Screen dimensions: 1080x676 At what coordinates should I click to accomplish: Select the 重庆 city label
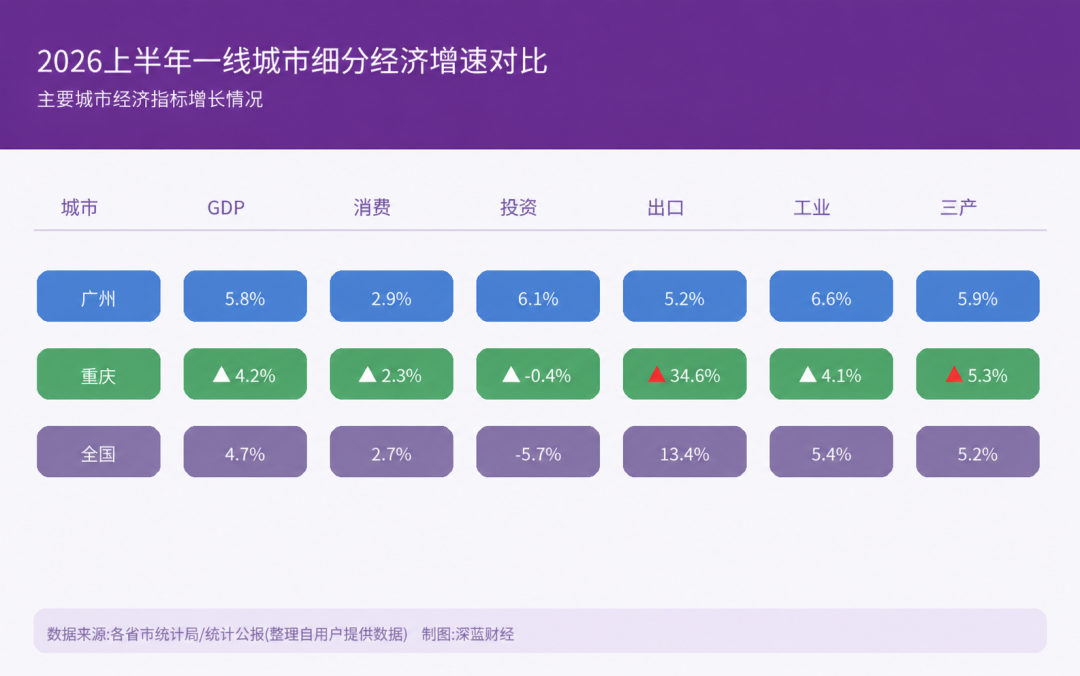[x=98, y=374]
